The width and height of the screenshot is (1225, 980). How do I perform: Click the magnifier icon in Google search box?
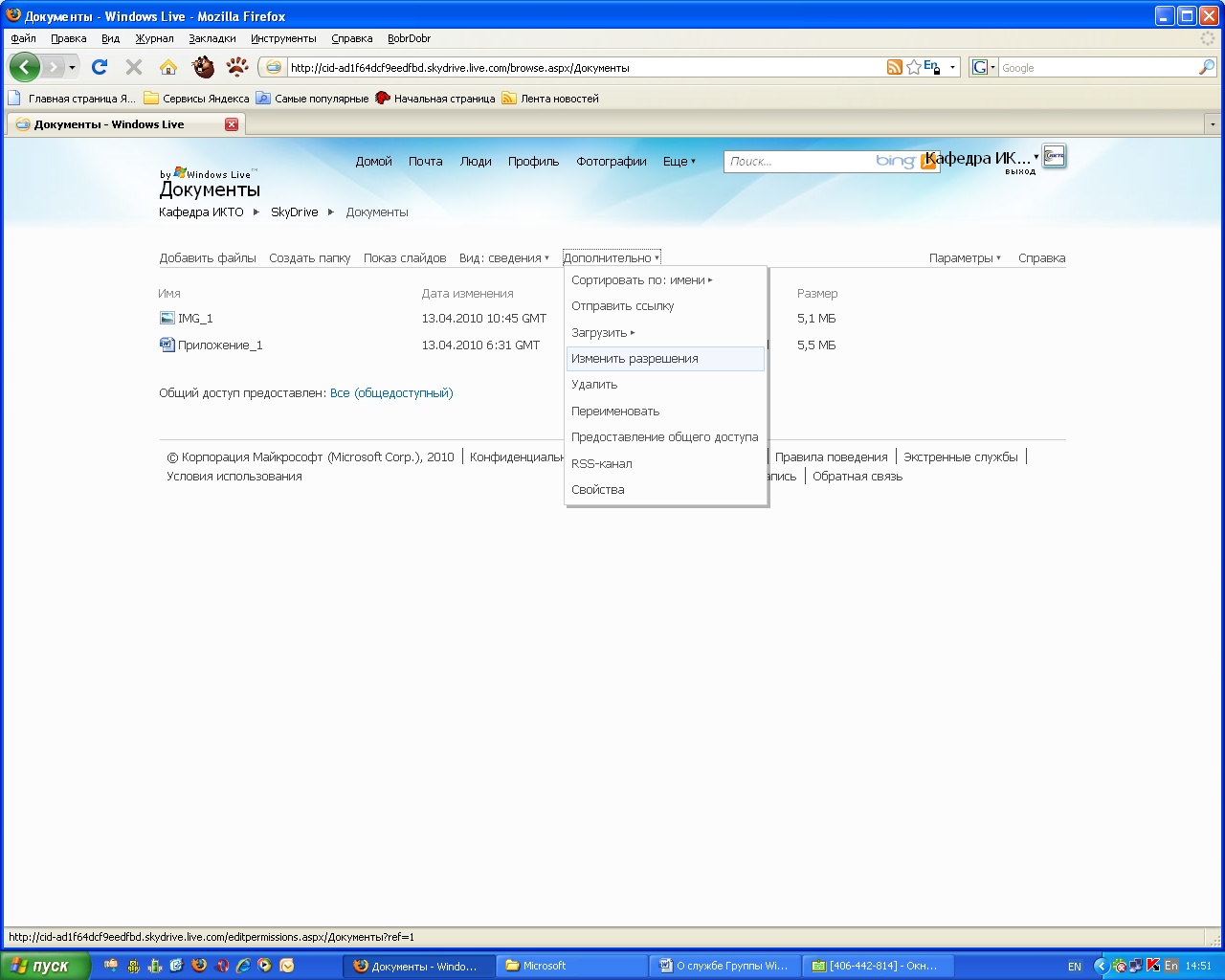[1207, 67]
